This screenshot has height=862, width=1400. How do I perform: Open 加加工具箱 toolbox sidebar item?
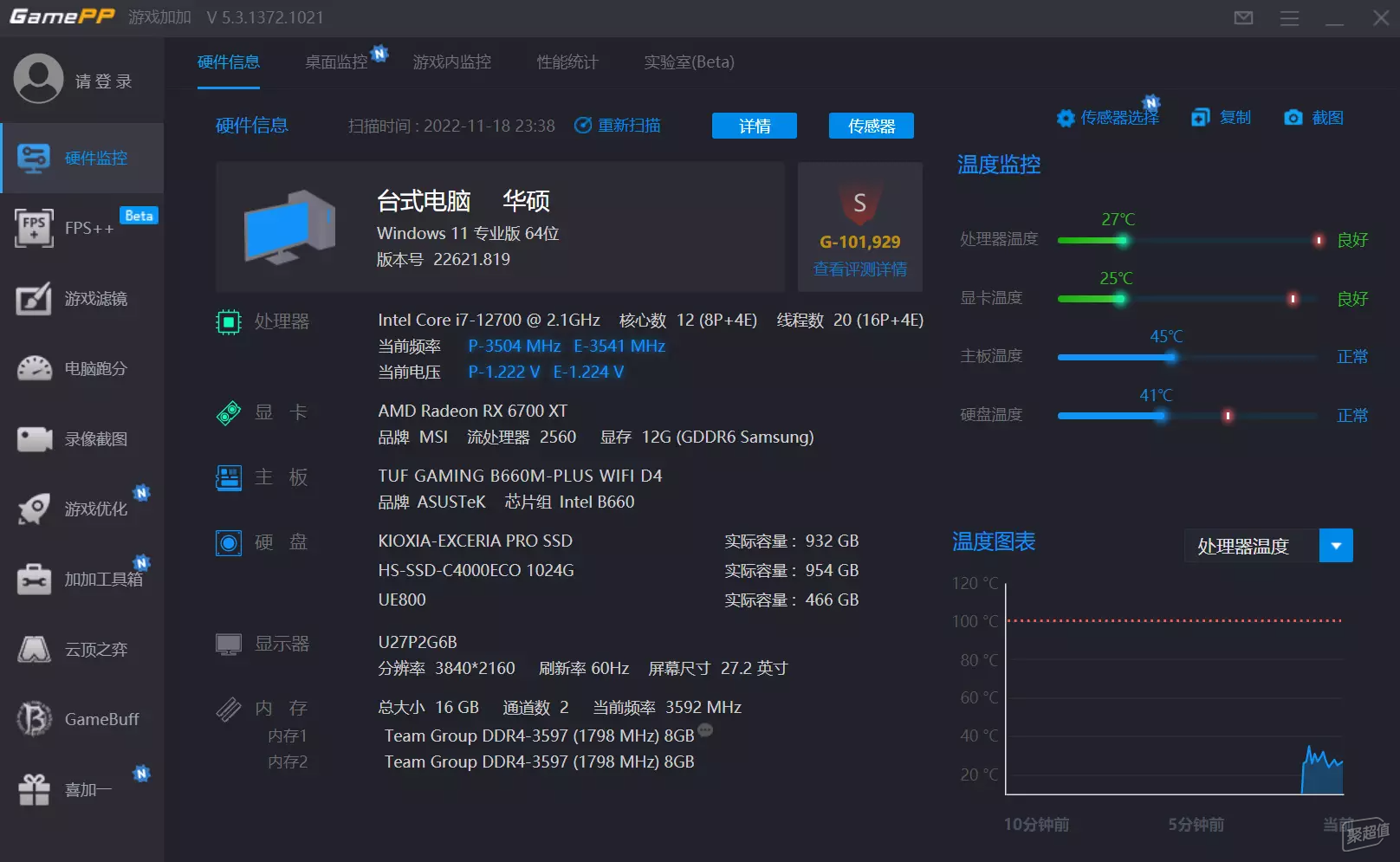tap(82, 579)
